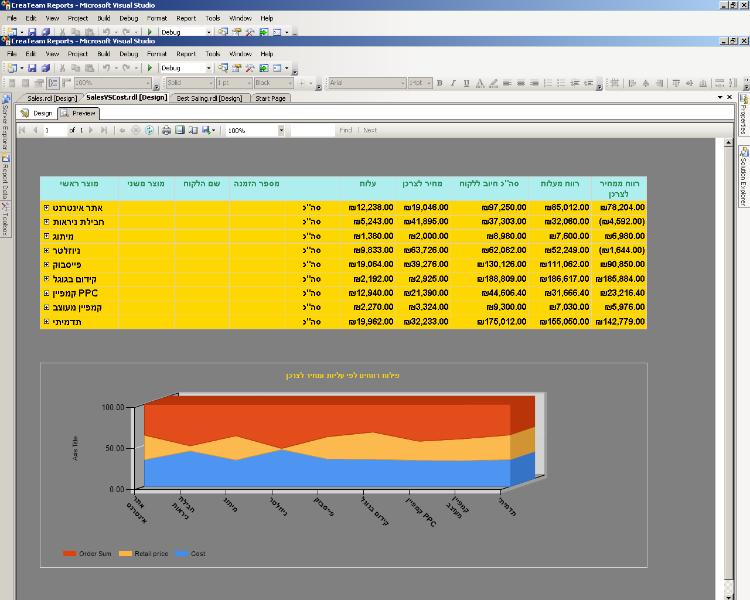Click the Cut icon in front toolbar

pyautogui.click(x=62, y=68)
